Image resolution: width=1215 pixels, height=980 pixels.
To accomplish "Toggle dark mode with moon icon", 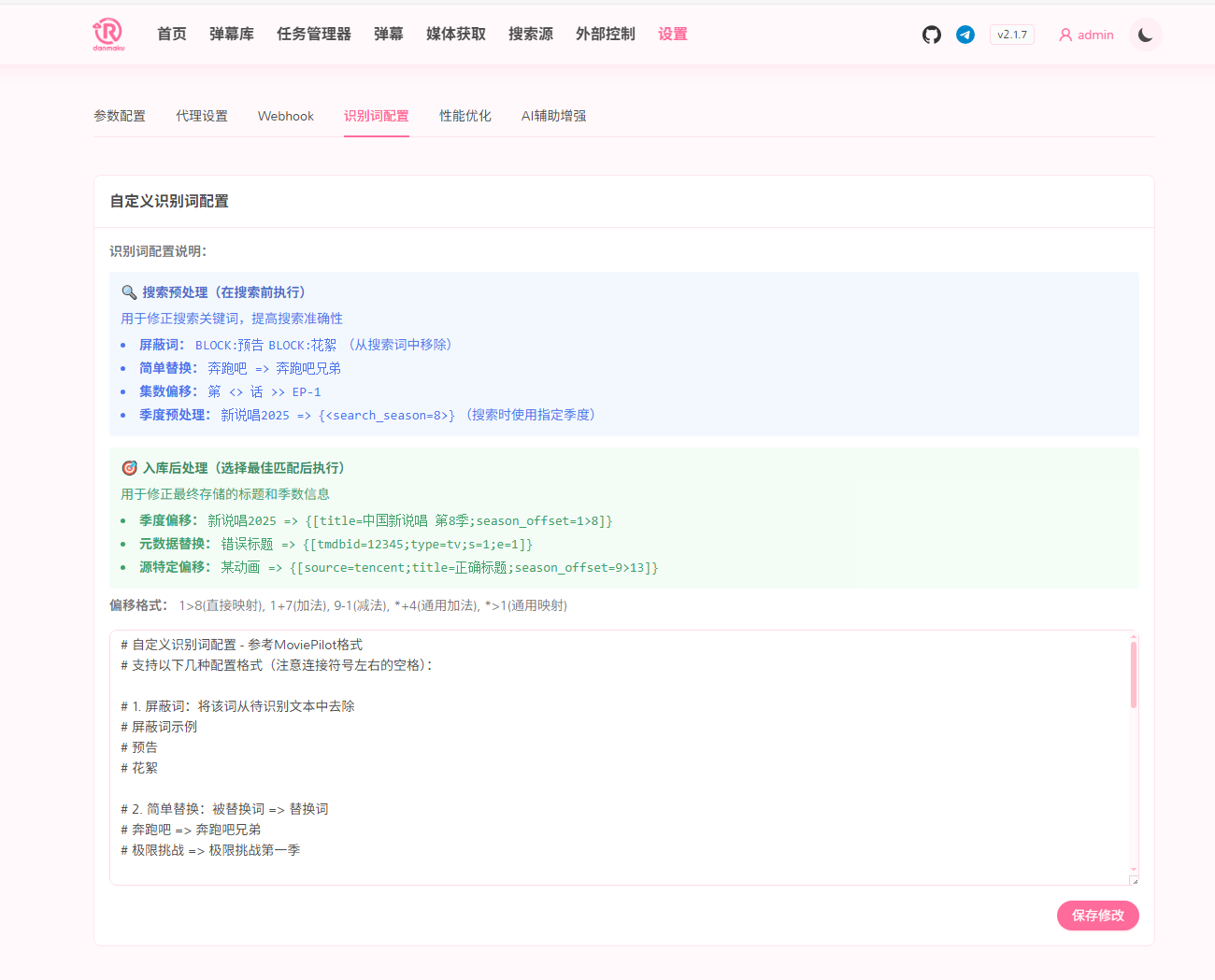I will 1145,35.
